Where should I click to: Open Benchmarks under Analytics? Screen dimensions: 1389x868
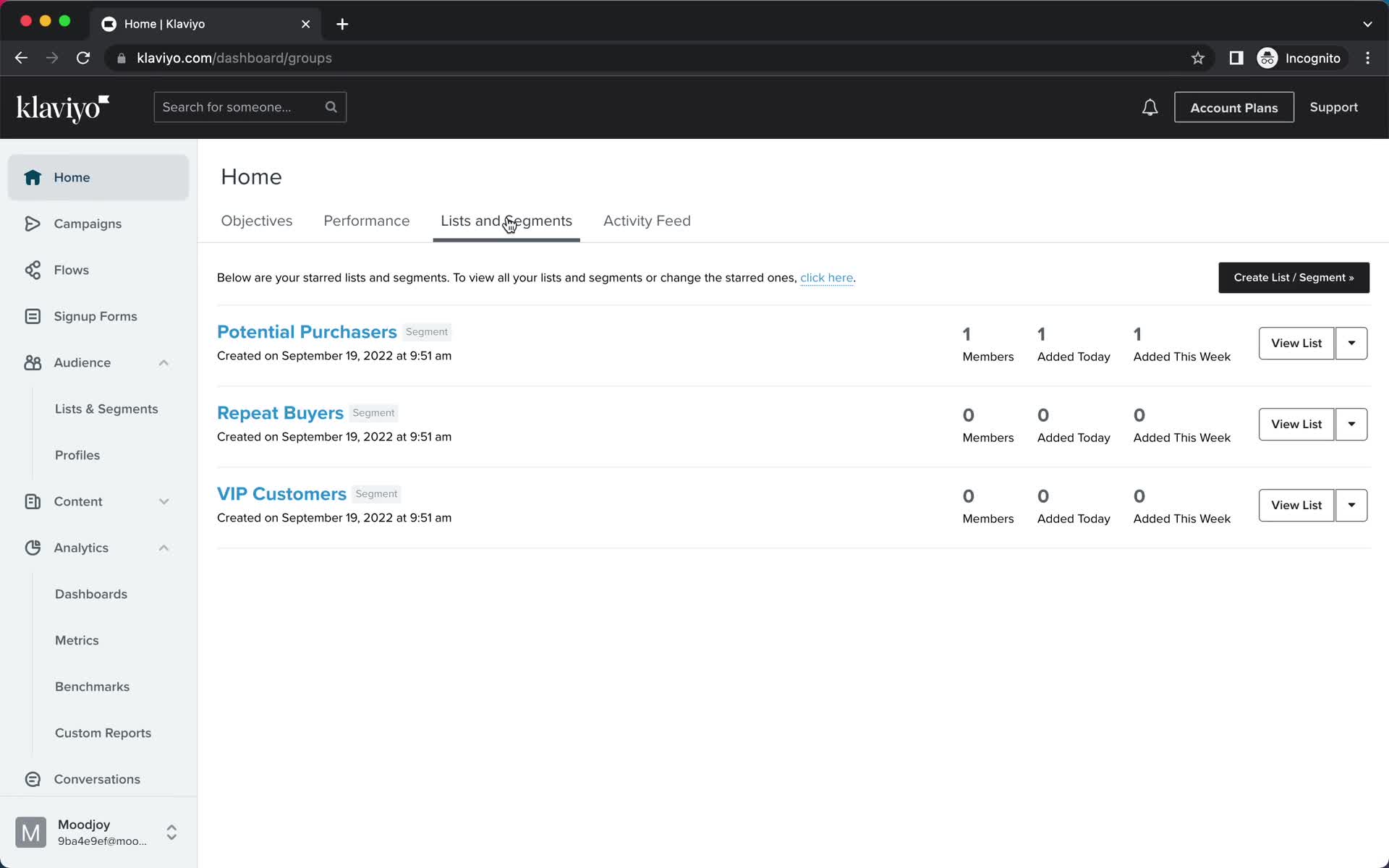coord(93,686)
